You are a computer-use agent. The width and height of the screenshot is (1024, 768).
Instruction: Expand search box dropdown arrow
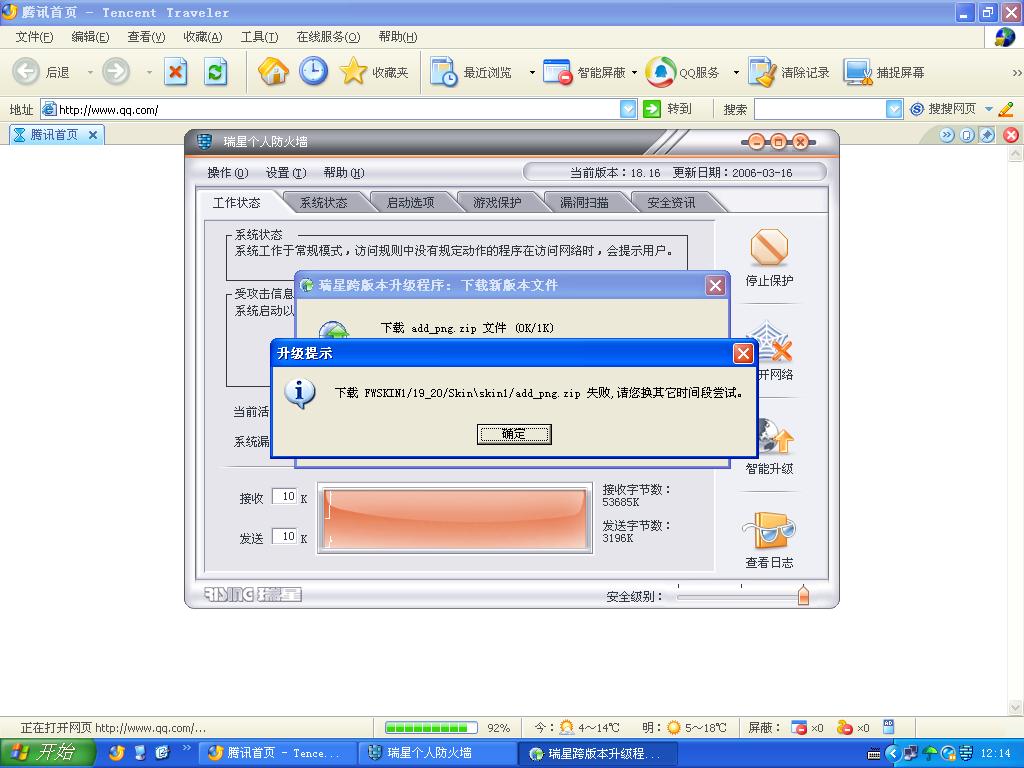[894, 109]
